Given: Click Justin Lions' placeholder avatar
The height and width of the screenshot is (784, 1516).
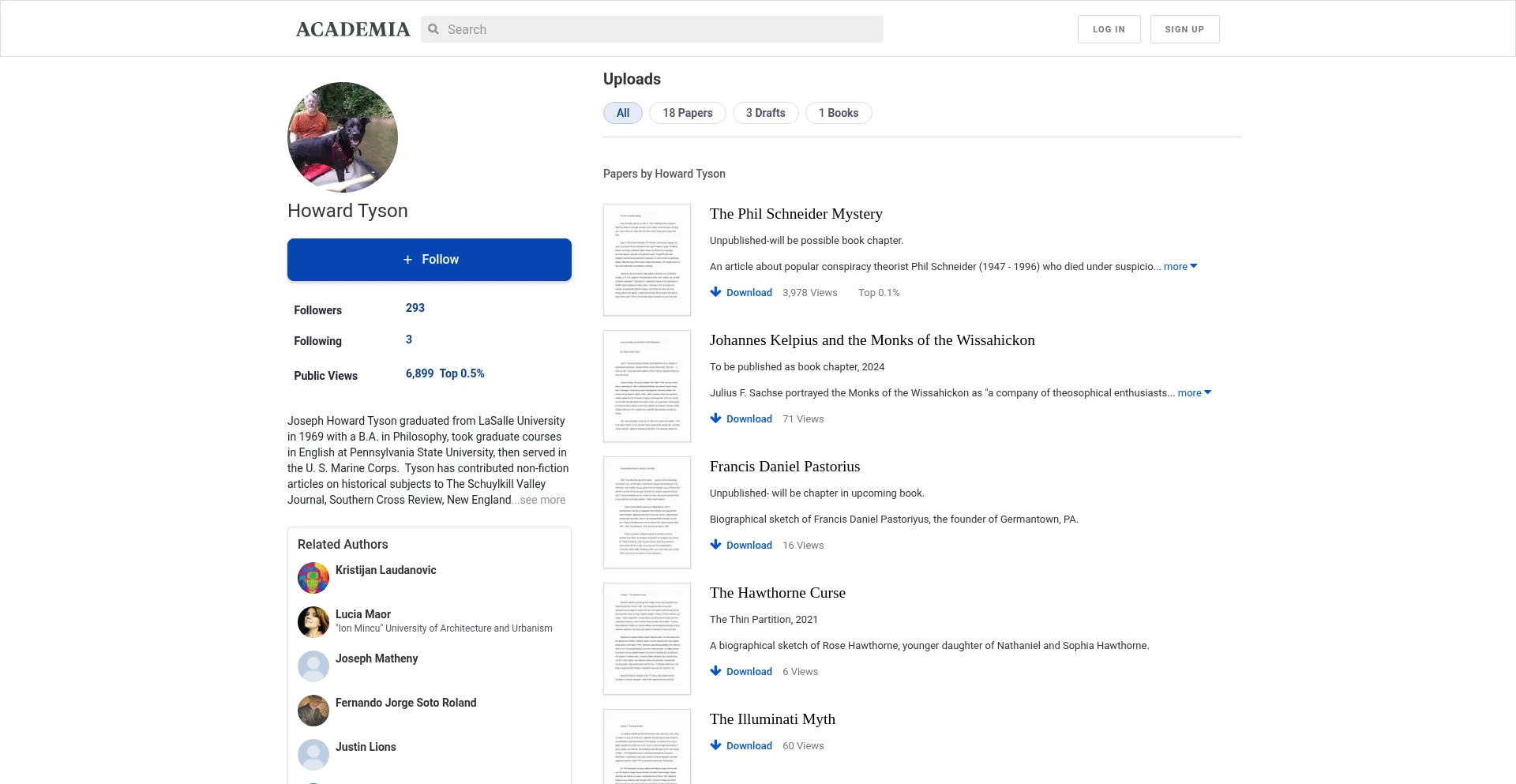Looking at the screenshot, I should [313, 755].
